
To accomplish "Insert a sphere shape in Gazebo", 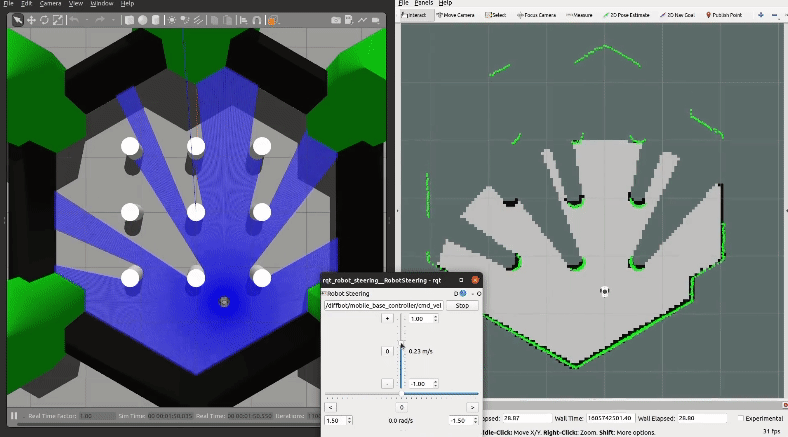I will [x=143, y=19].
